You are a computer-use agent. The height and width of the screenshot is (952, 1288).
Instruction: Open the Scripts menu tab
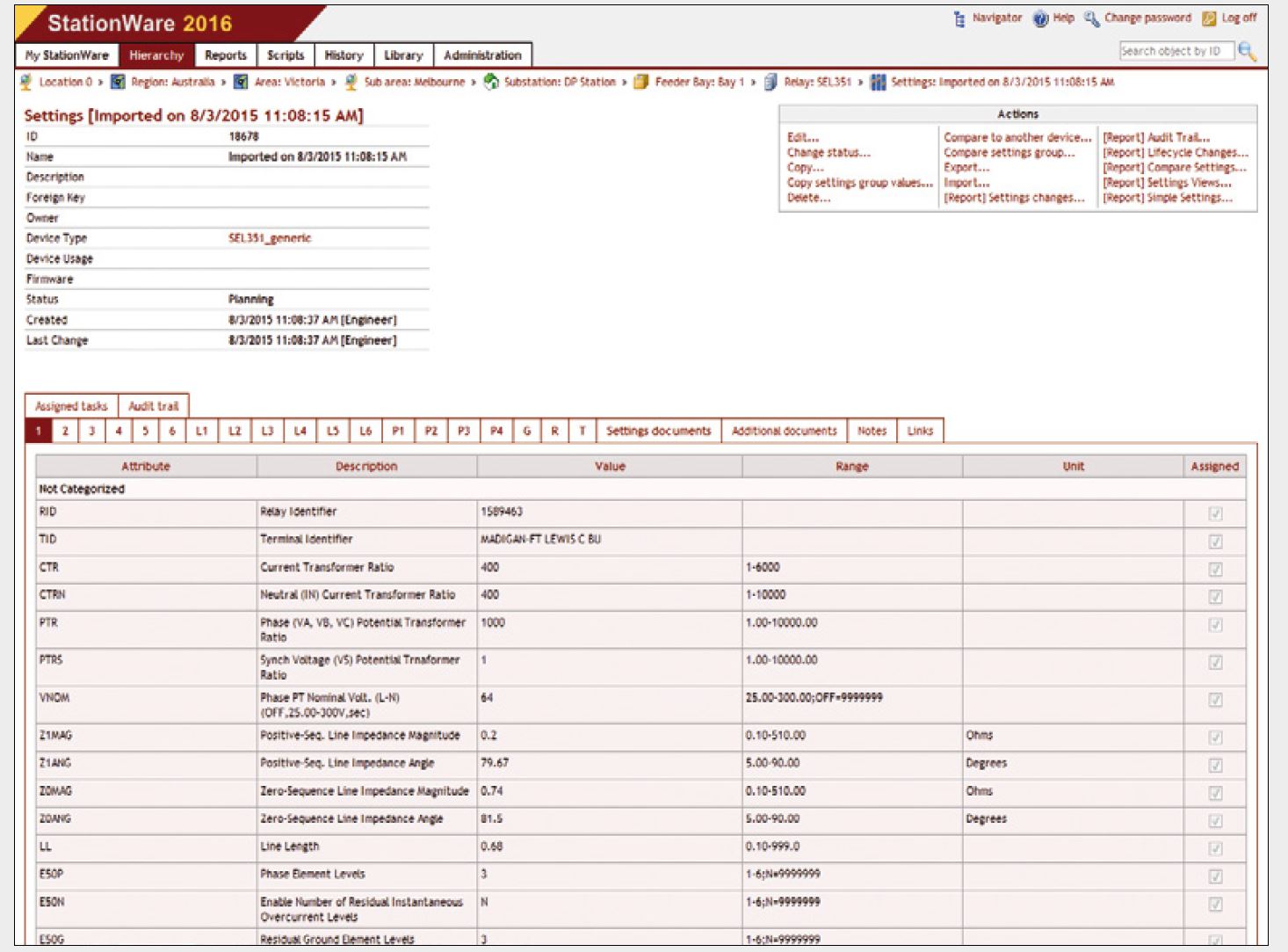pos(286,55)
